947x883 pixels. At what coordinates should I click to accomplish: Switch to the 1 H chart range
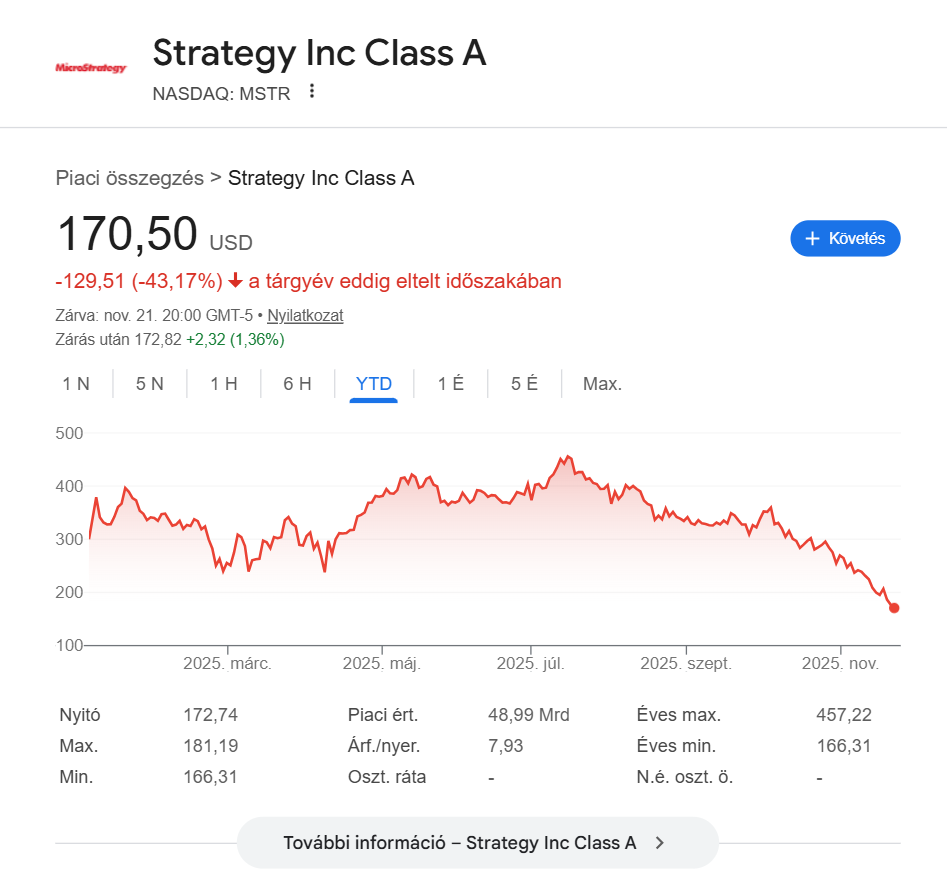click(224, 384)
